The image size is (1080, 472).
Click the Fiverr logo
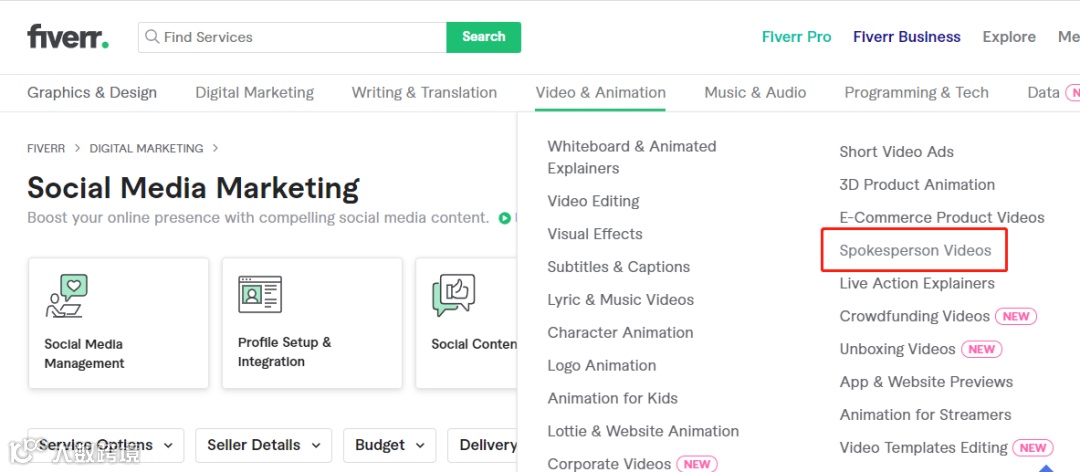coord(68,37)
